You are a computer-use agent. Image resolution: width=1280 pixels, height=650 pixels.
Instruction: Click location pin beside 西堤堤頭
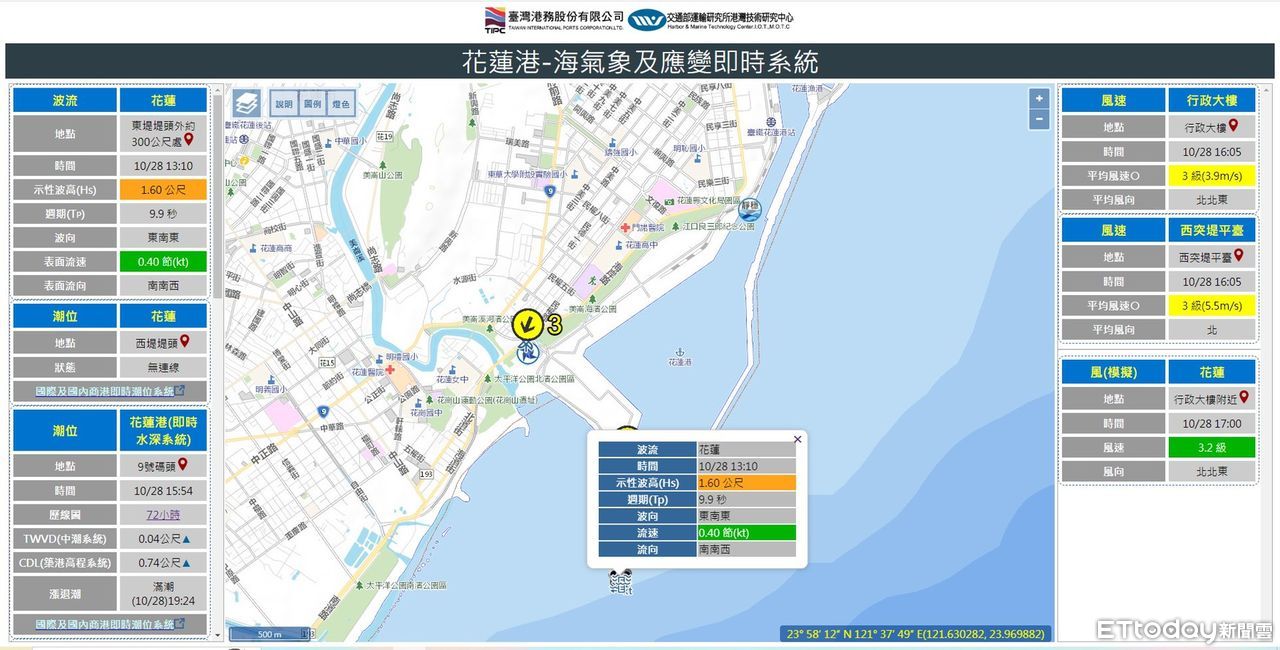pyautogui.click(x=185, y=341)
